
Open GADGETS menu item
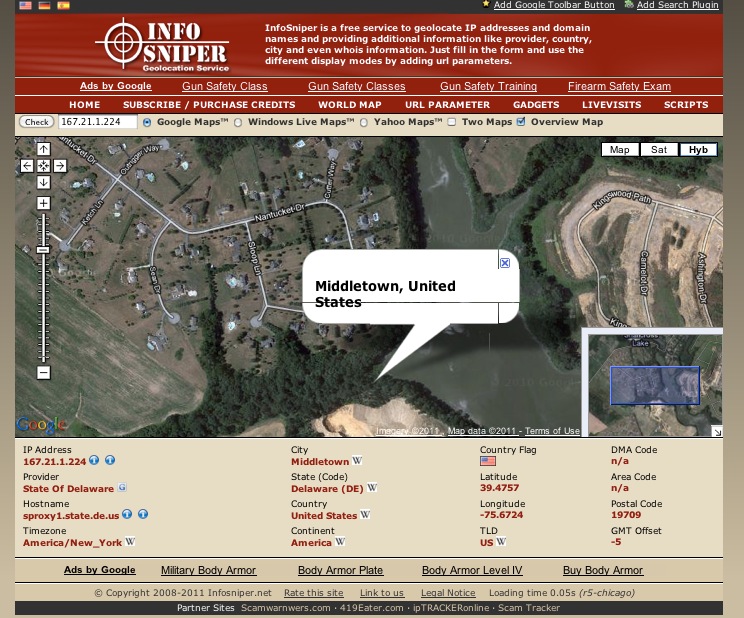tap(536, 105)
